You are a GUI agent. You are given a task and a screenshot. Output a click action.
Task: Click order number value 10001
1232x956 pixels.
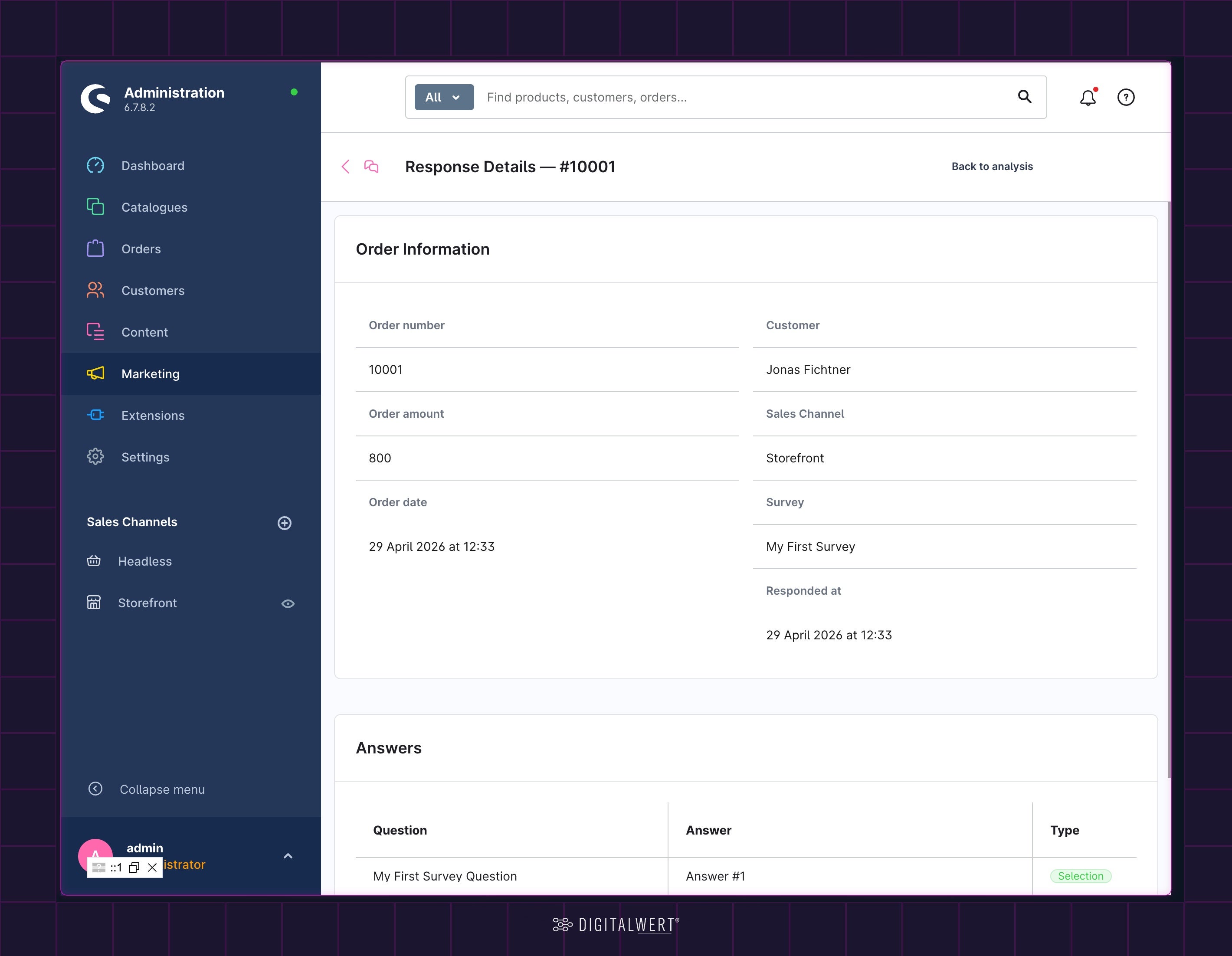click(386, 370)
